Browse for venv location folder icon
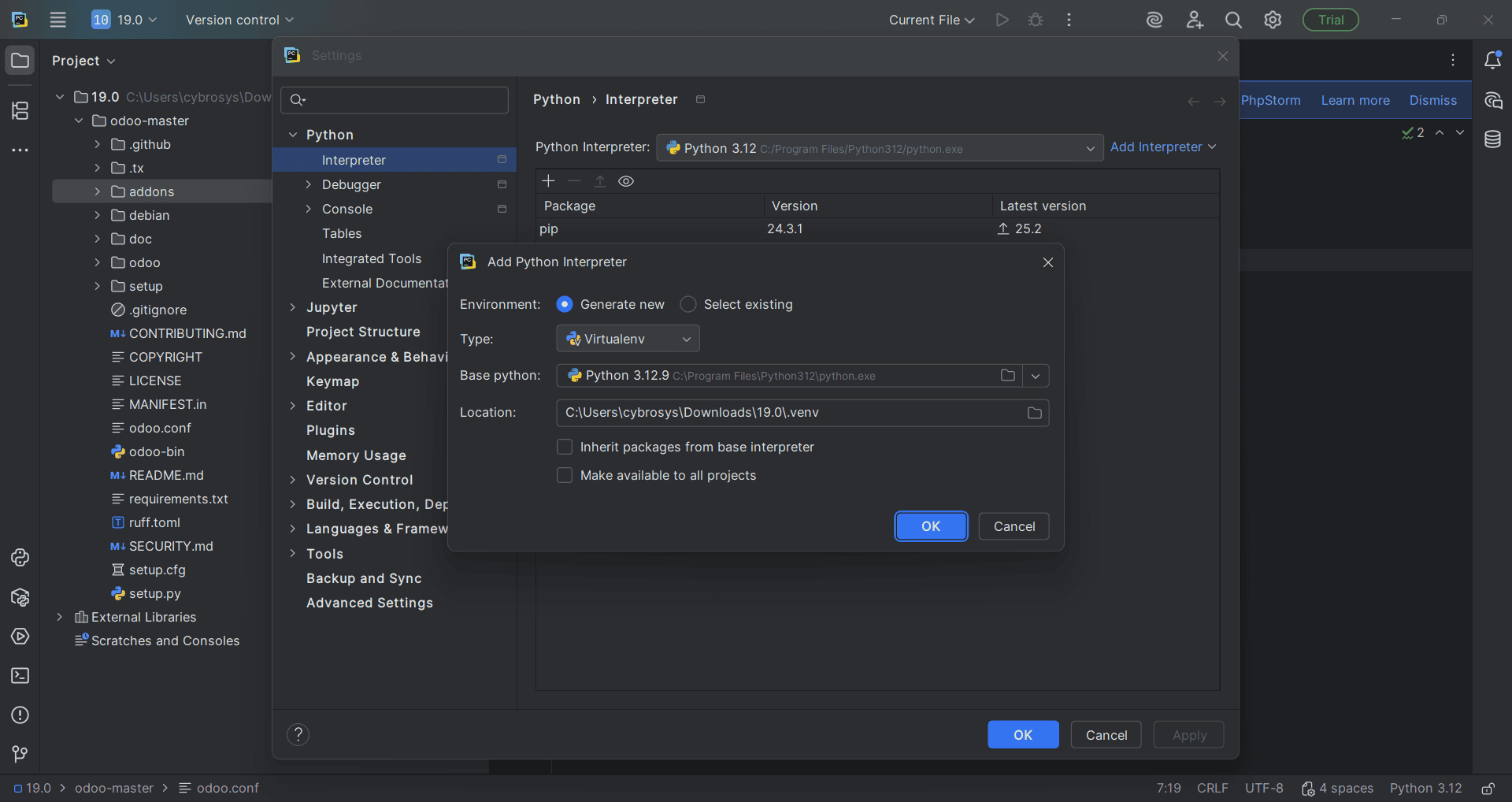The width and height of the screenshot is (1512, 802). pos(1035,413)
